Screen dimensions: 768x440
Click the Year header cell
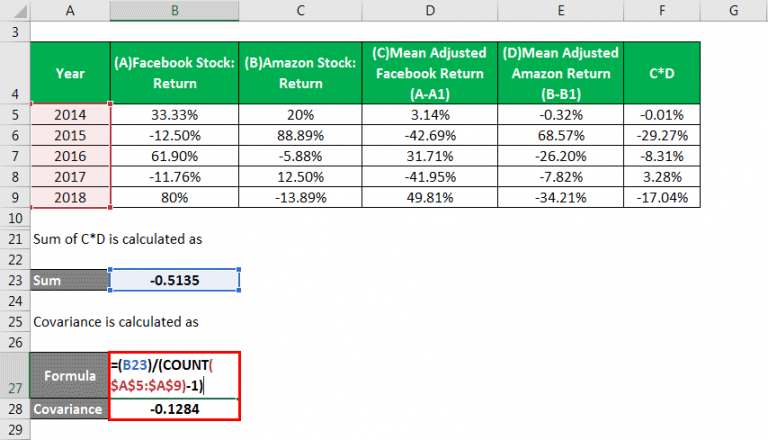click(x=70, y=71)
